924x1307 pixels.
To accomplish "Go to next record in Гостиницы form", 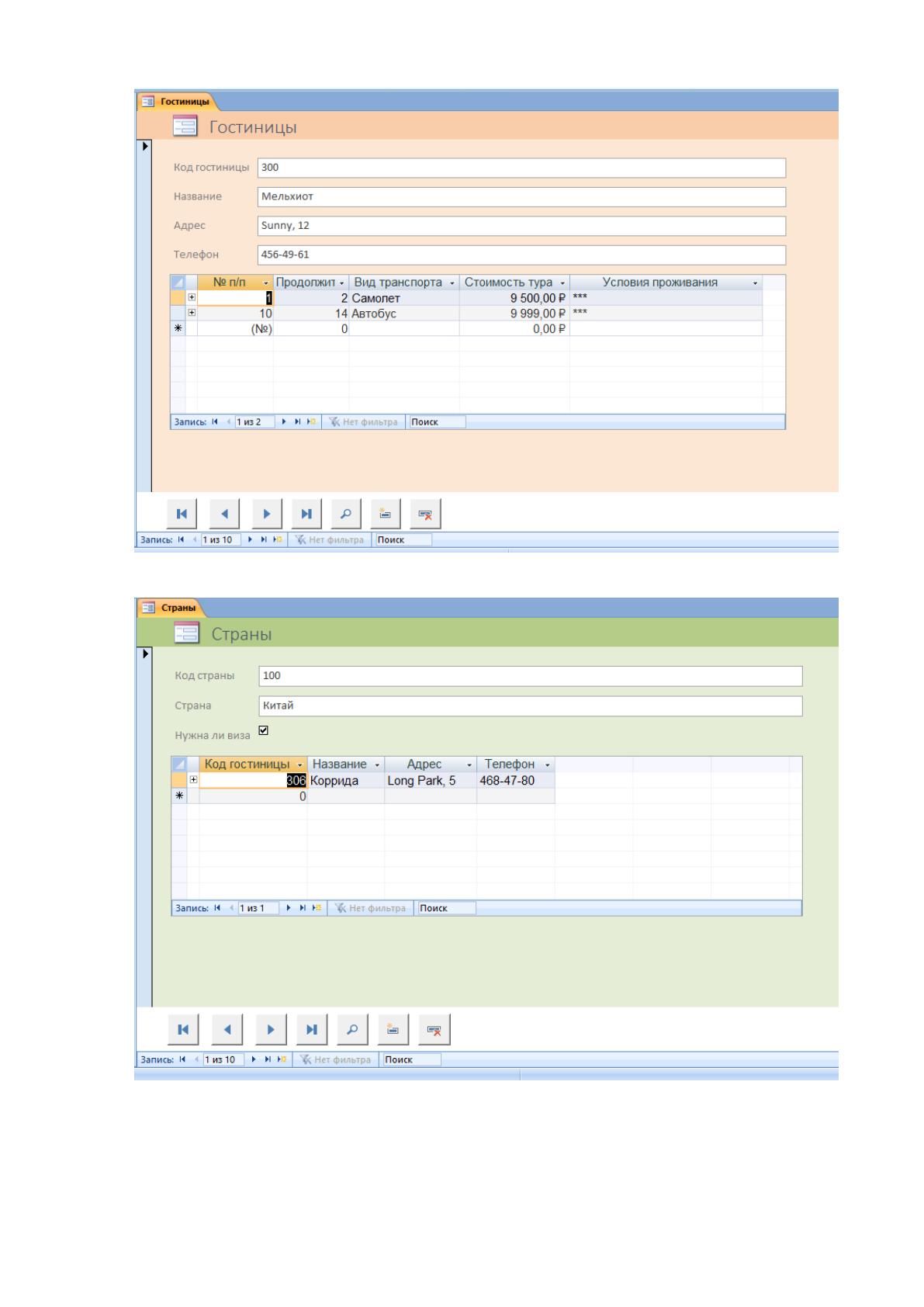I will pos(266,513).
